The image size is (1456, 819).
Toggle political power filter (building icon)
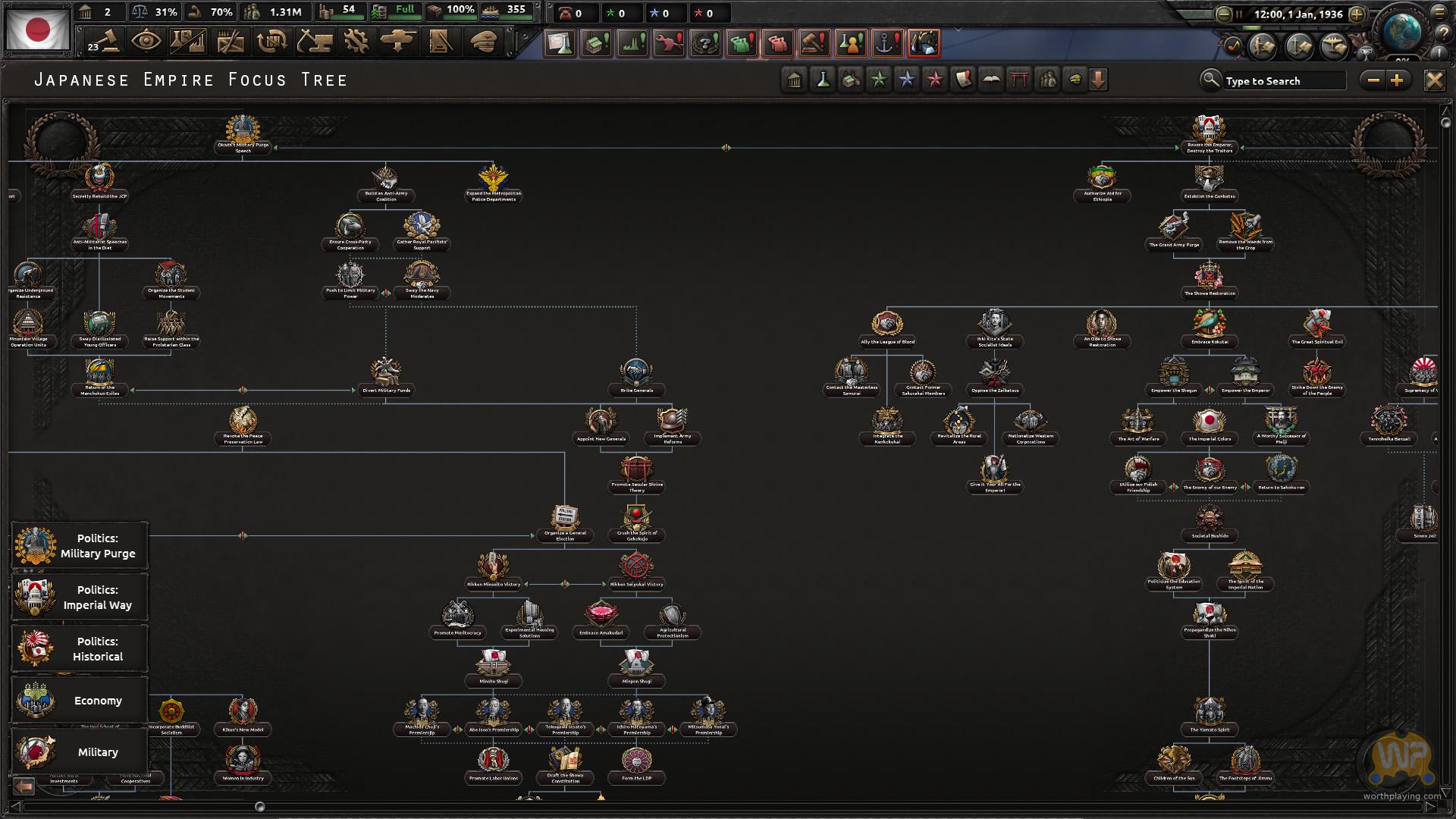coord(795,80)
